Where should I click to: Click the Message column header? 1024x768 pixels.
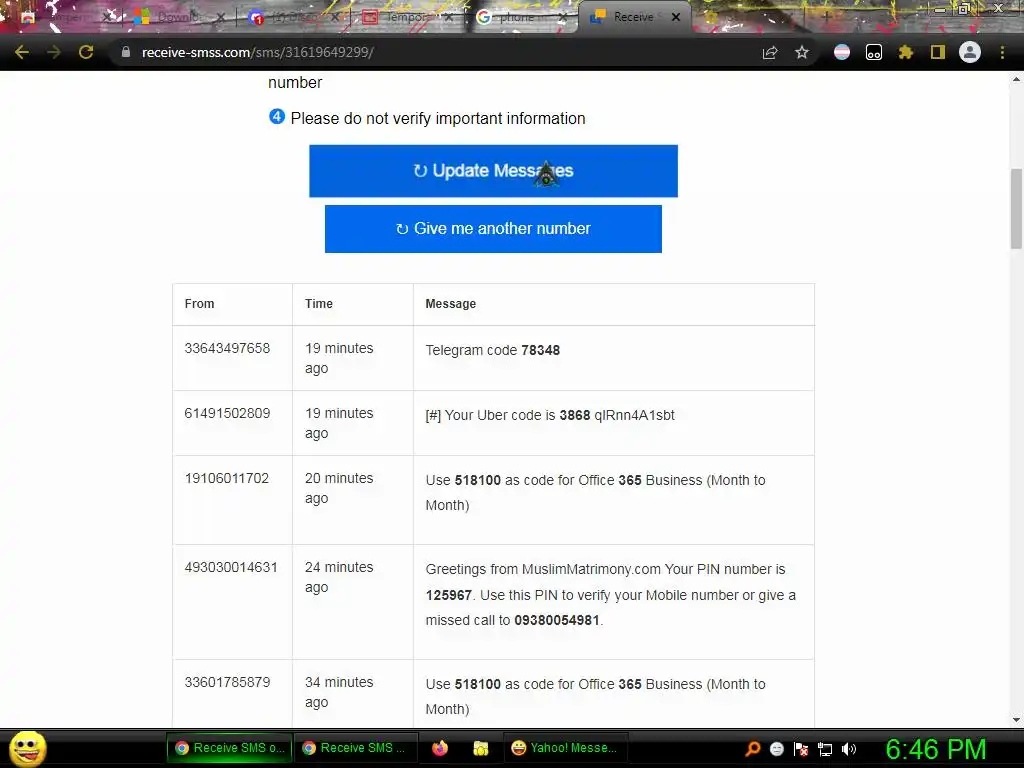pyautogui.click(x=451, y=304)
